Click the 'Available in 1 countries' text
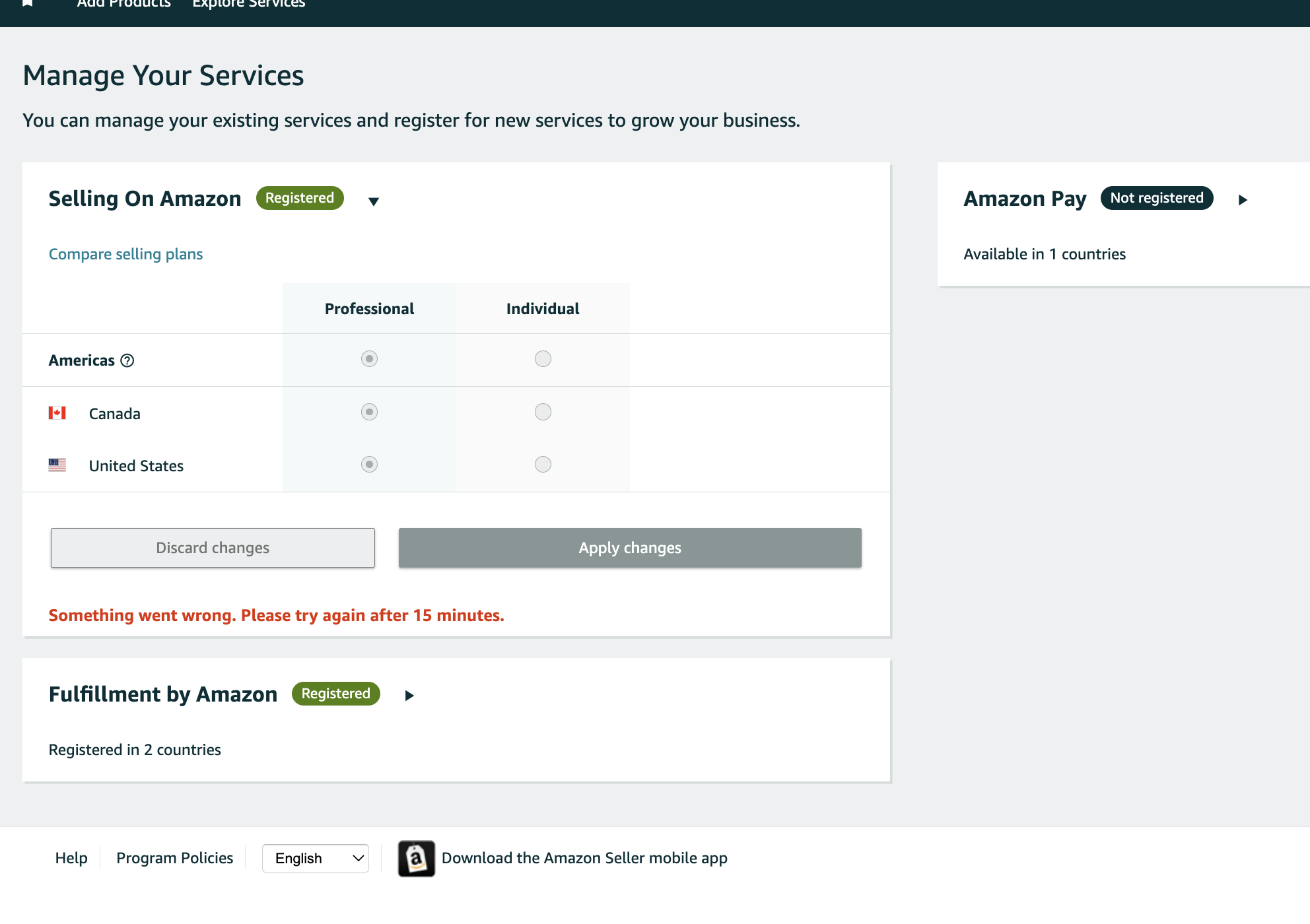1310x924 pixels. [x=1045, y=254]
